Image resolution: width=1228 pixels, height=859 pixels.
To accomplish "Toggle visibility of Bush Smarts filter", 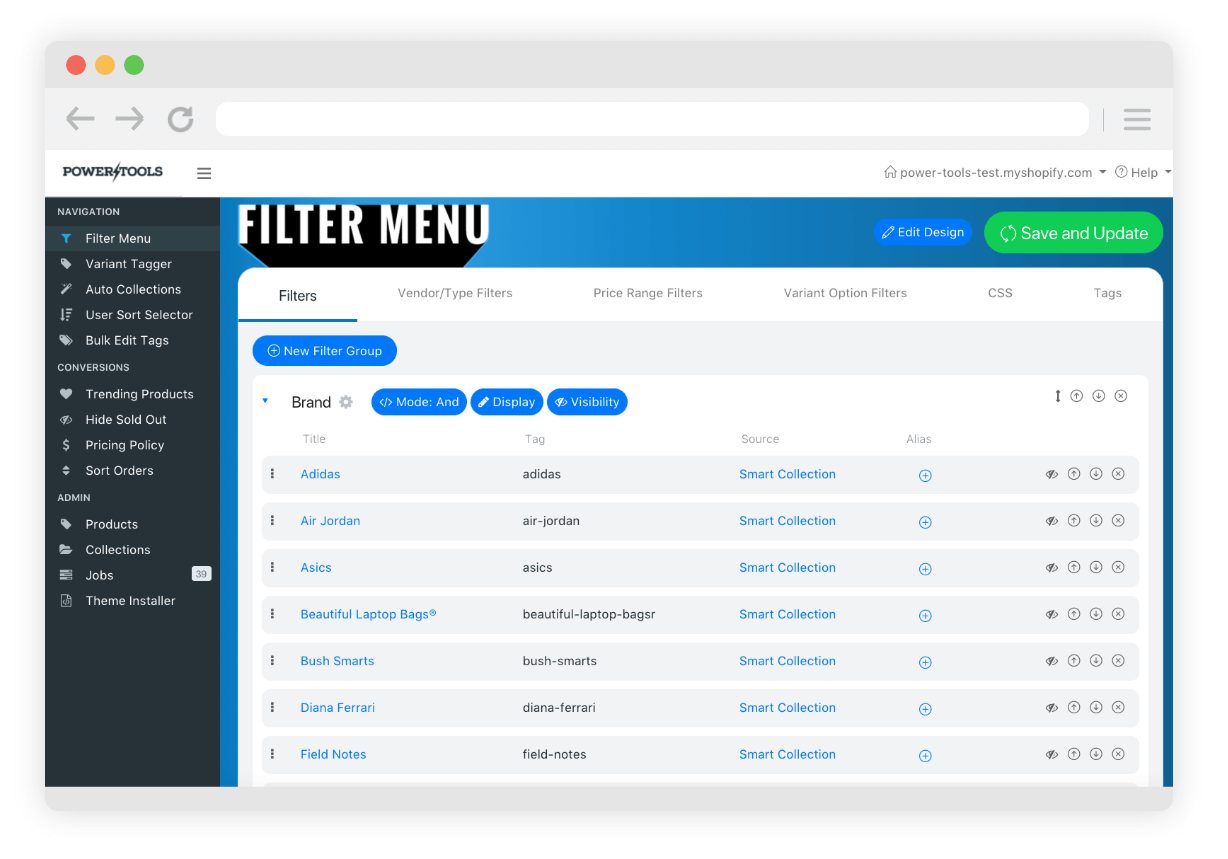I will (x=1052, y=661).
